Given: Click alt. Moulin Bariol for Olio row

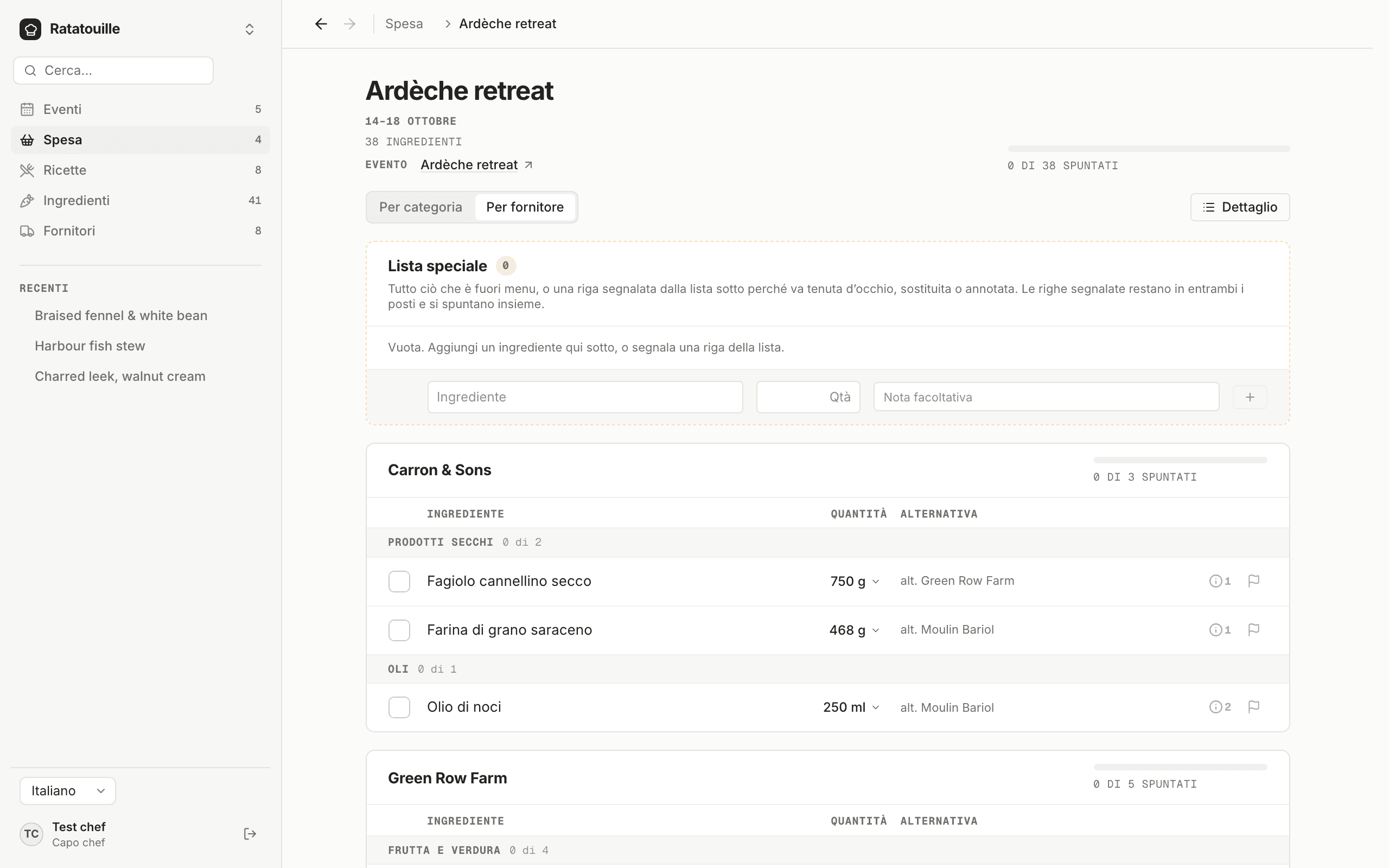Looking at the screenshot, I should [947, 707].
